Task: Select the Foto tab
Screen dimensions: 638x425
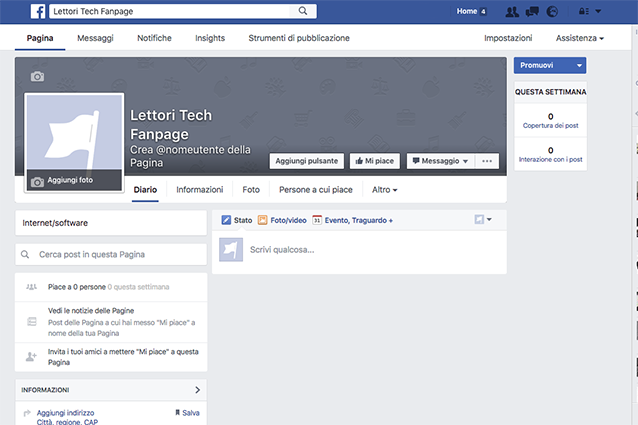Action: click(x=251, y=190)
